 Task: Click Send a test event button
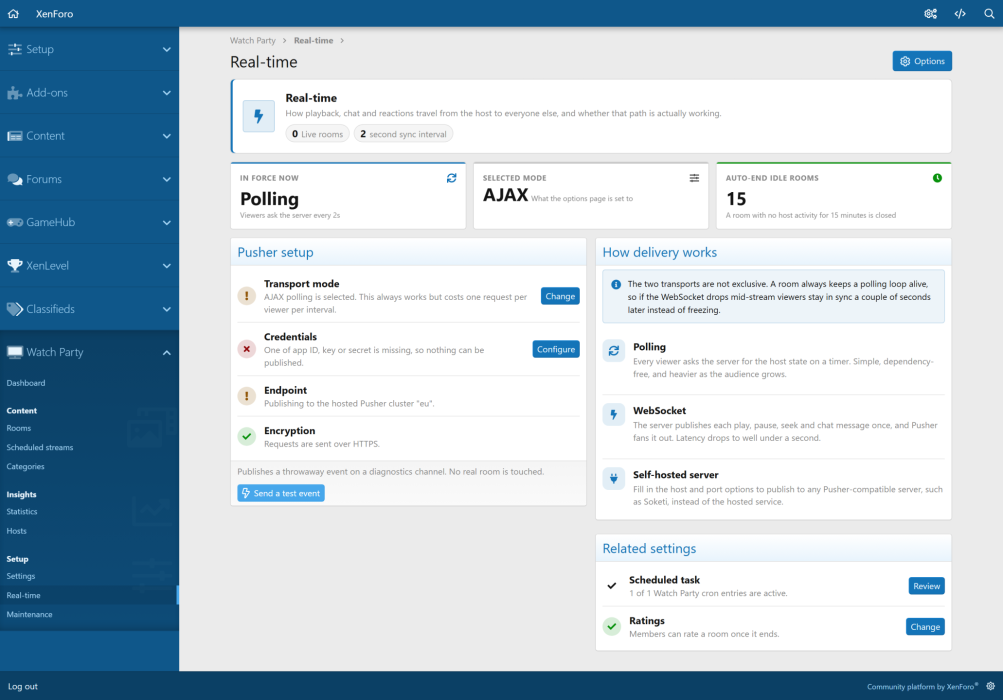(x=281, y=493)
